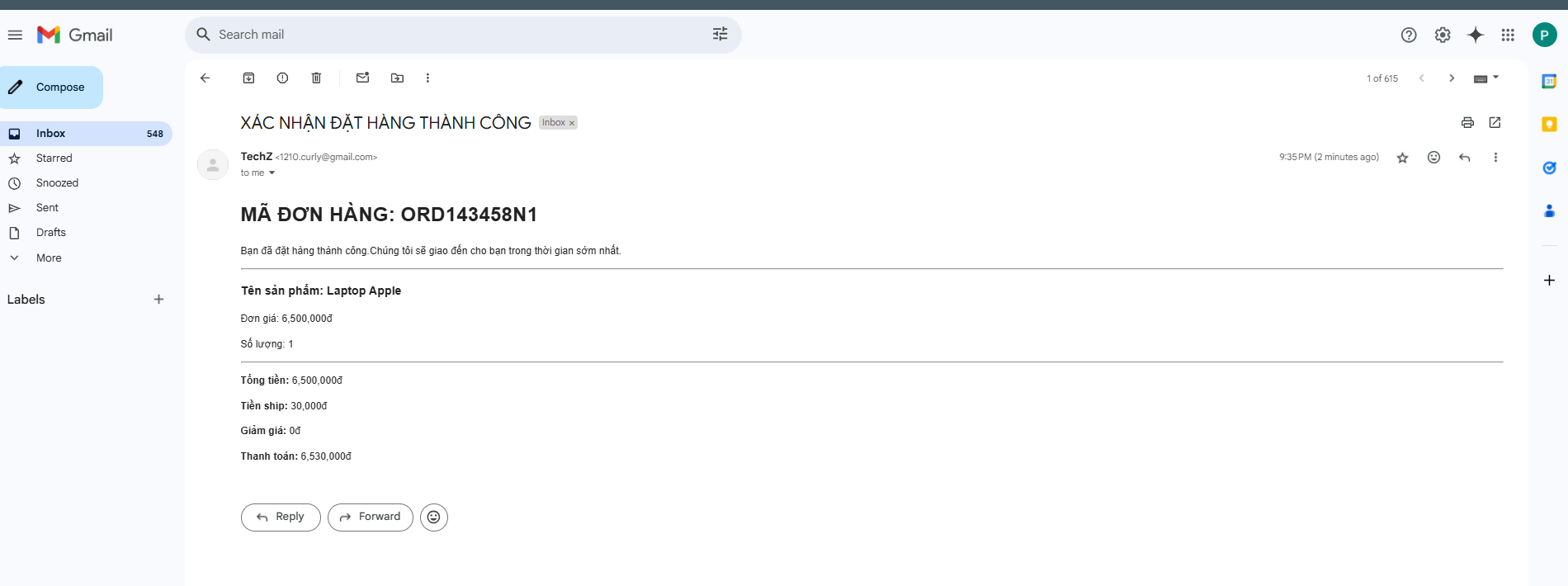This screenshot has height=586, width=1568.
Task: Click the TechZ sender name
Action: point(257,156)
